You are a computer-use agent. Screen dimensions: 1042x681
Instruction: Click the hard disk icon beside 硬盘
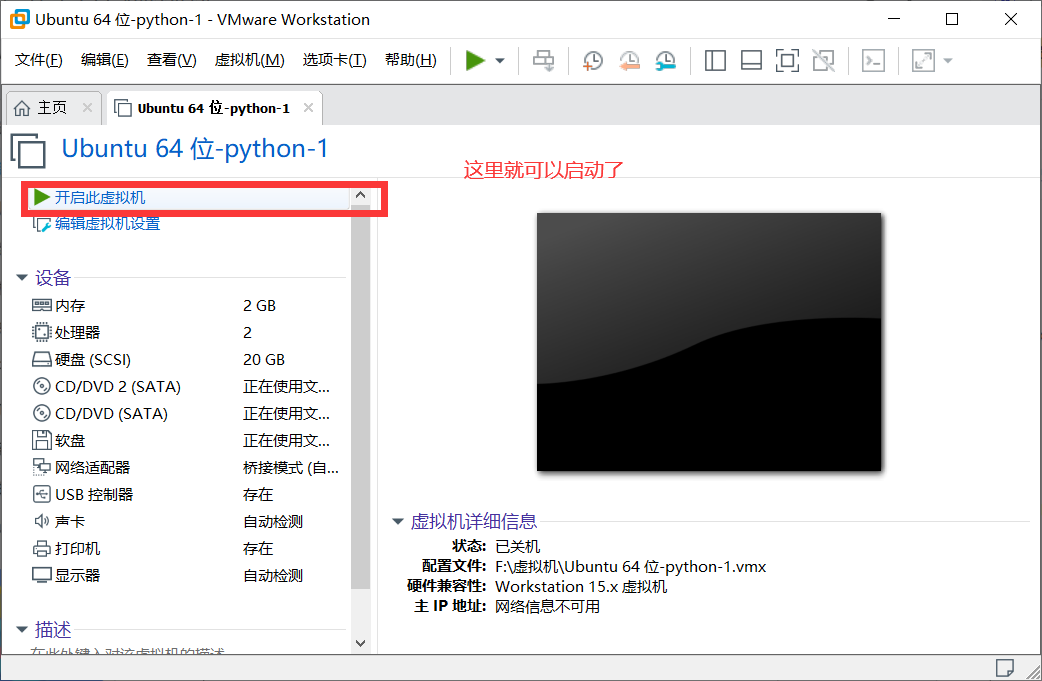41,359
